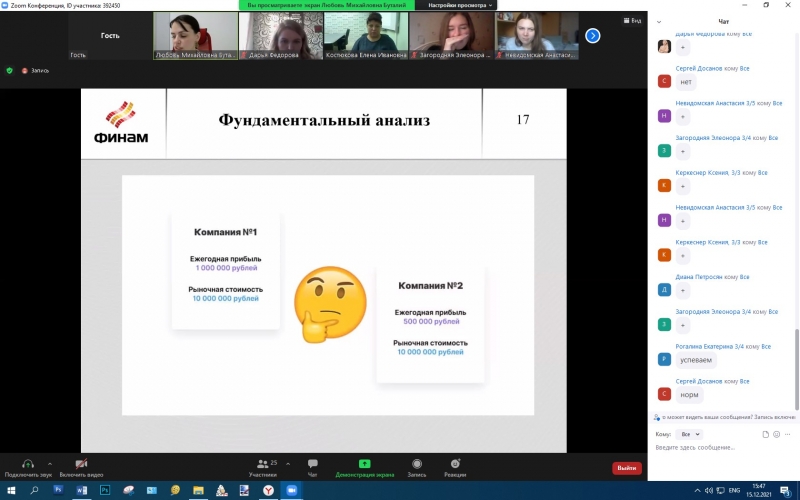Open File Explorer from the taskbar
Screen dimensions: 800x500
pyautogui.click(x=198, y=490)
